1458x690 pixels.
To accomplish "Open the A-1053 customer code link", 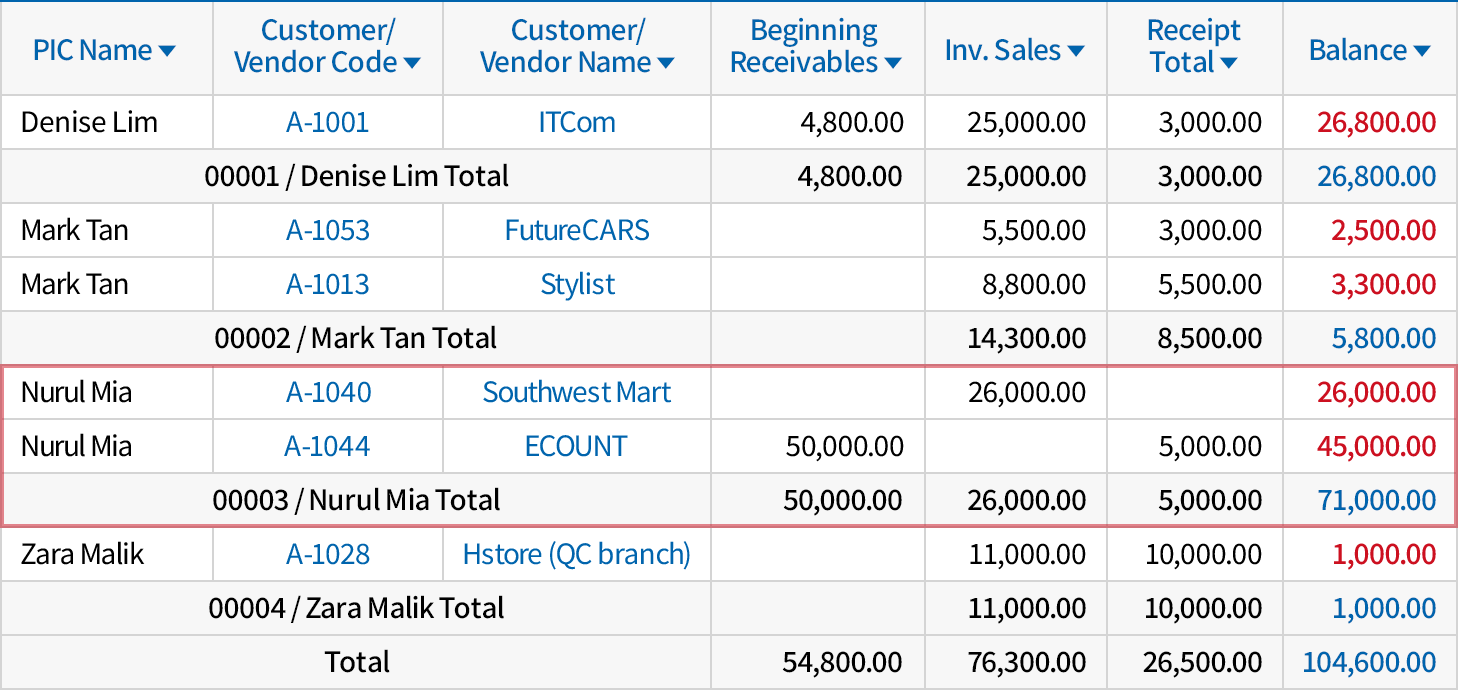I will click(x=327, y=231).
